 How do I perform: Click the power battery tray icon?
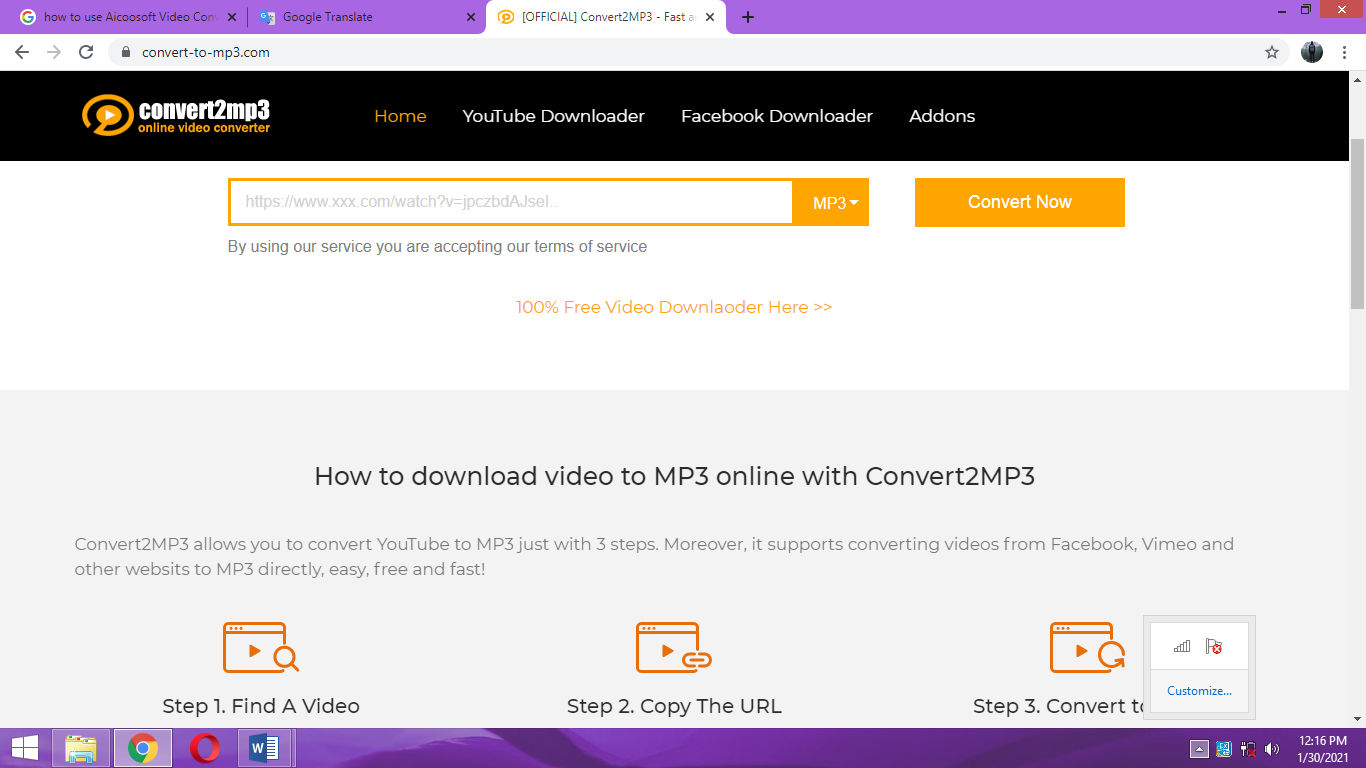1248,749
